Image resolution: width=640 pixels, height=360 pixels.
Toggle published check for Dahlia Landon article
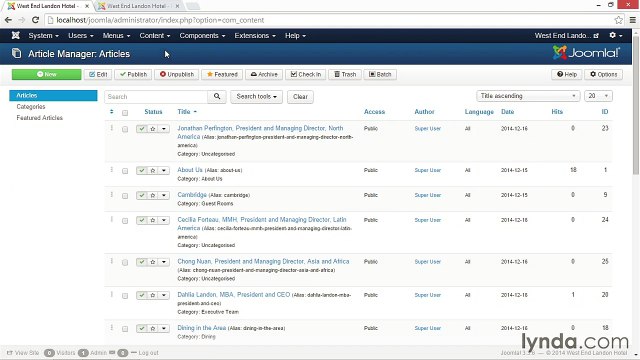click(142, 295)
